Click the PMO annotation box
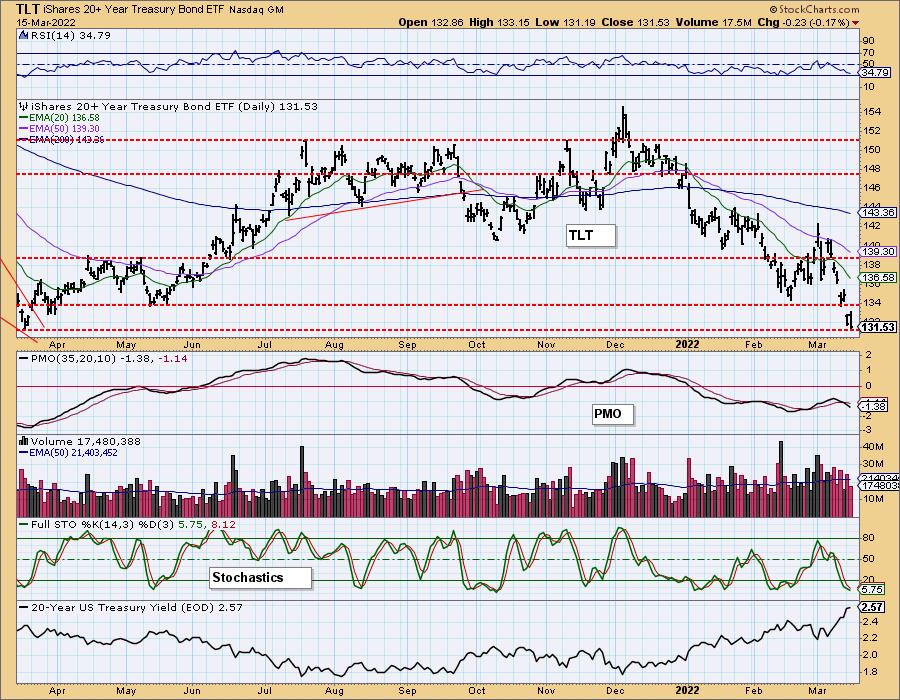900x700 pixels. (613, 414)
